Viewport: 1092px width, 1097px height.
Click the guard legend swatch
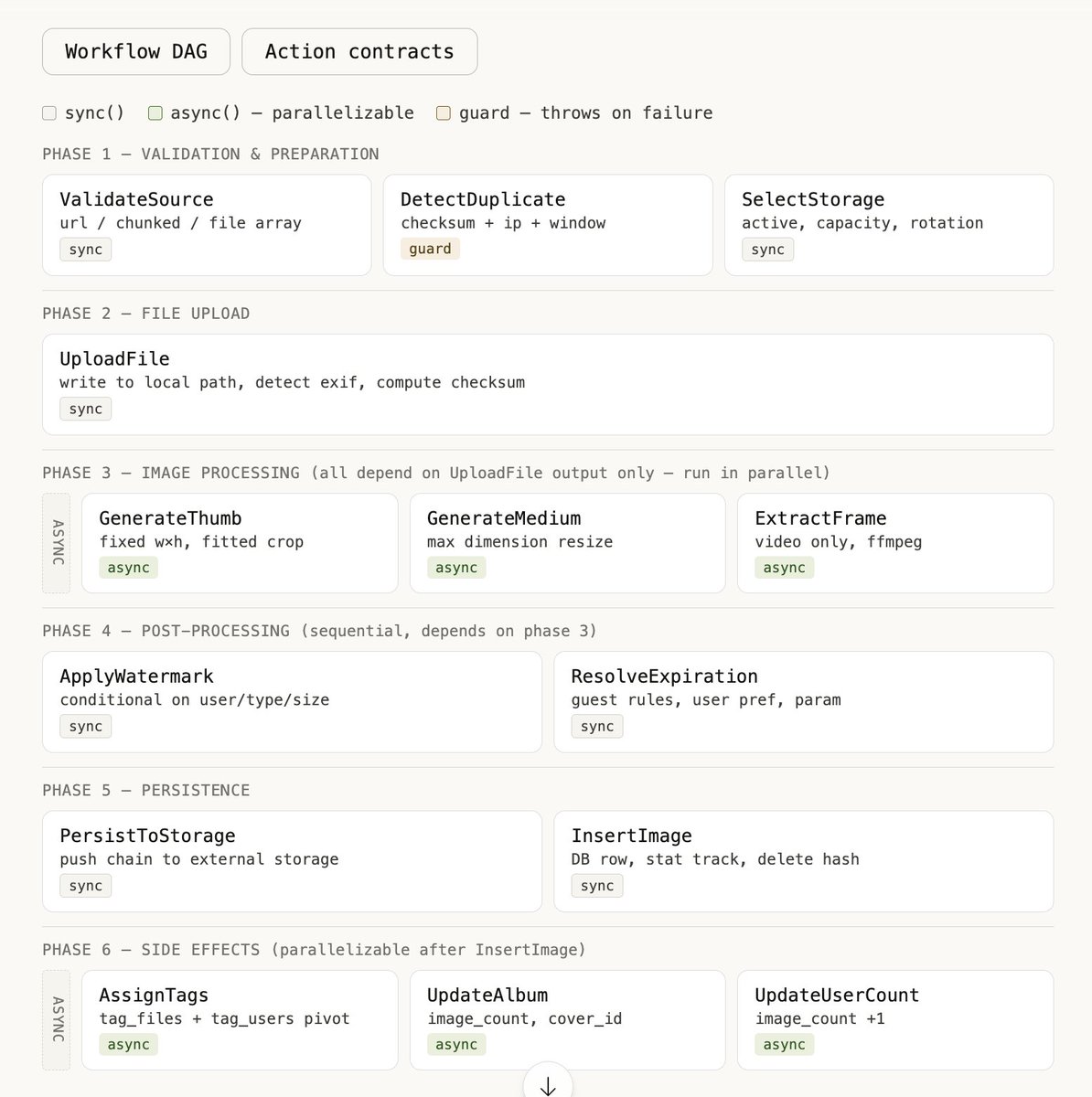(444, 113)
